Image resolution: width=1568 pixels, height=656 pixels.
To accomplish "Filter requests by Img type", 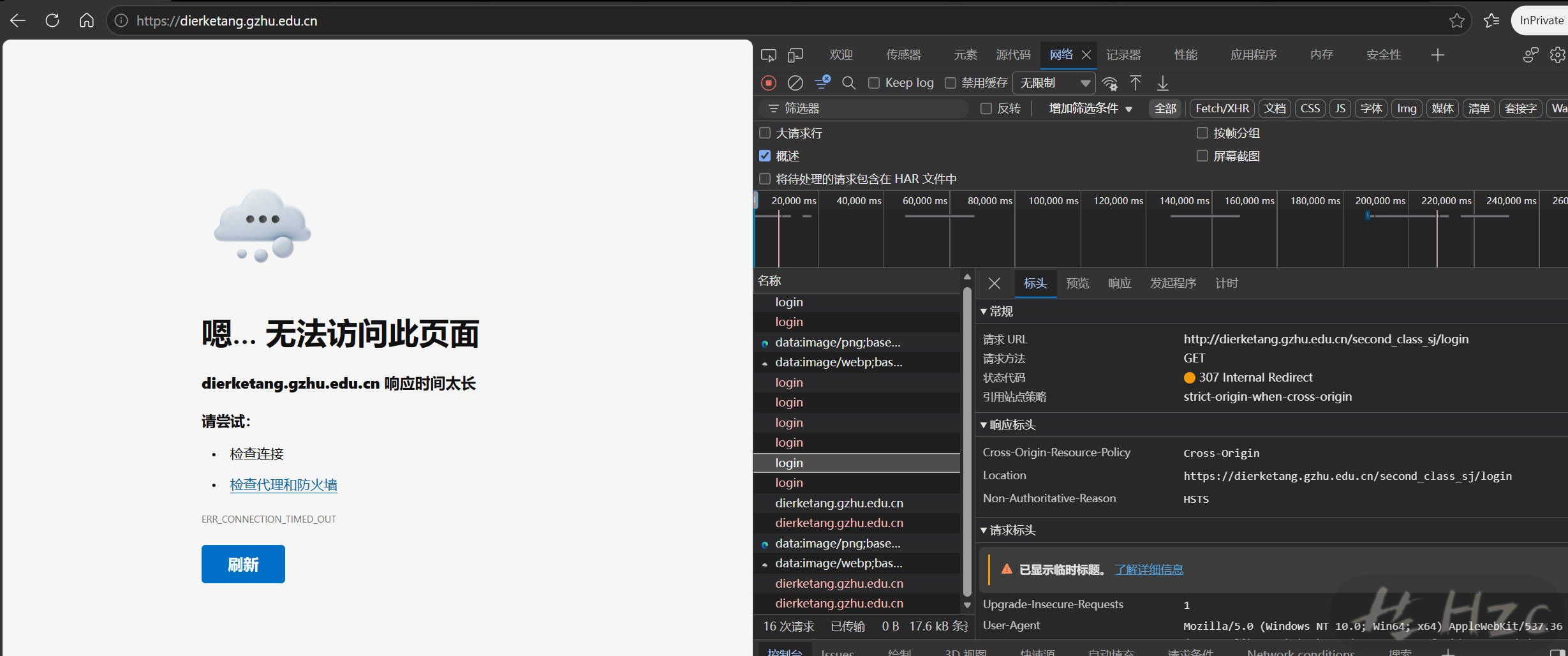I will [x=1407, y=108].
